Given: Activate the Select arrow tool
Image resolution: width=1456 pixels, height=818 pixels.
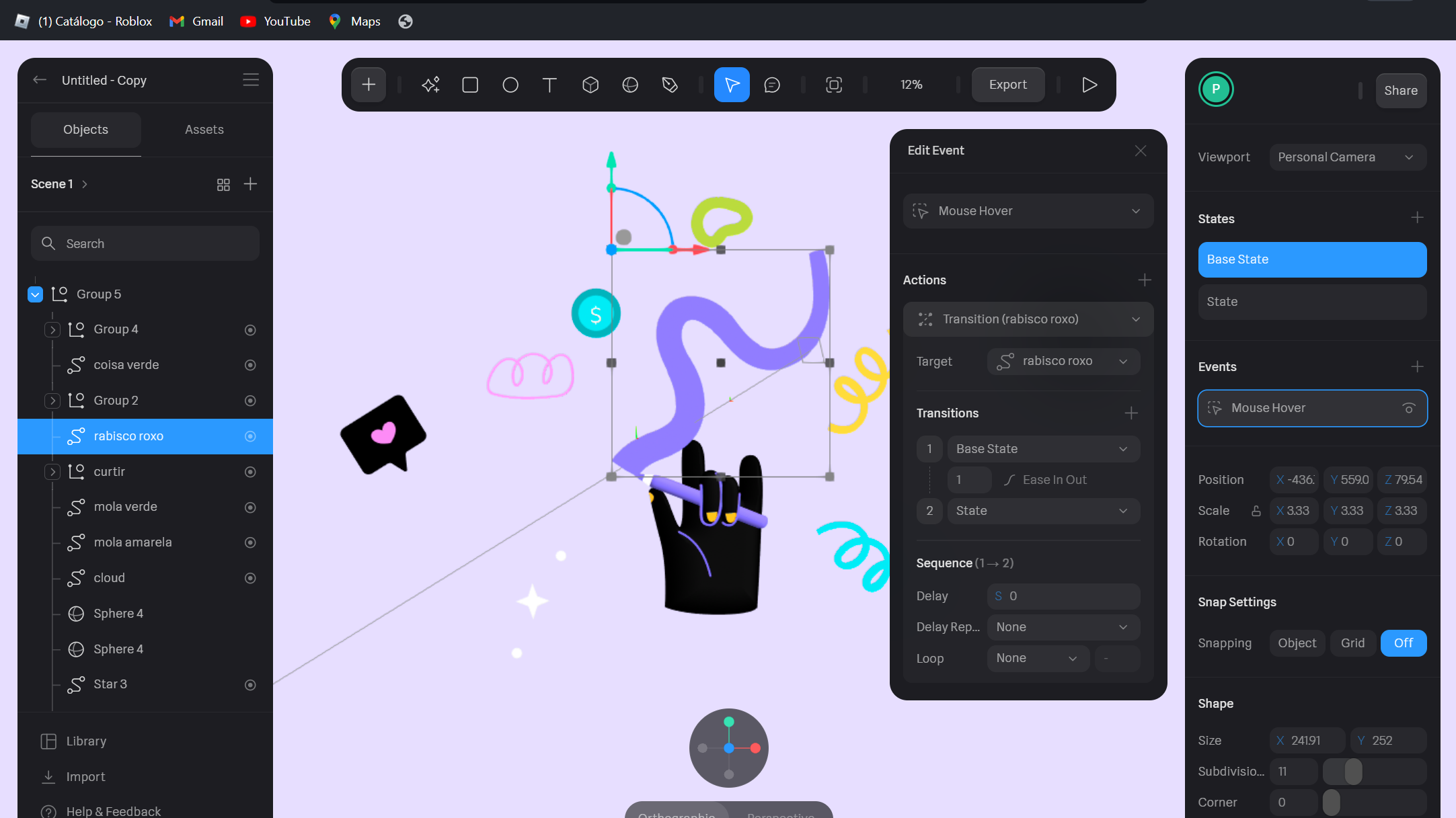Looking at the screenshot, I should click(x=732, y=85).
